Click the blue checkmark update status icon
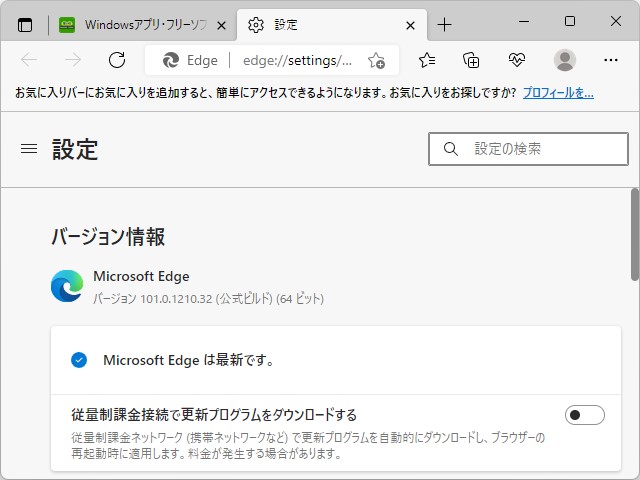This screenshot has height=480, width=640. tap(79, 360)
